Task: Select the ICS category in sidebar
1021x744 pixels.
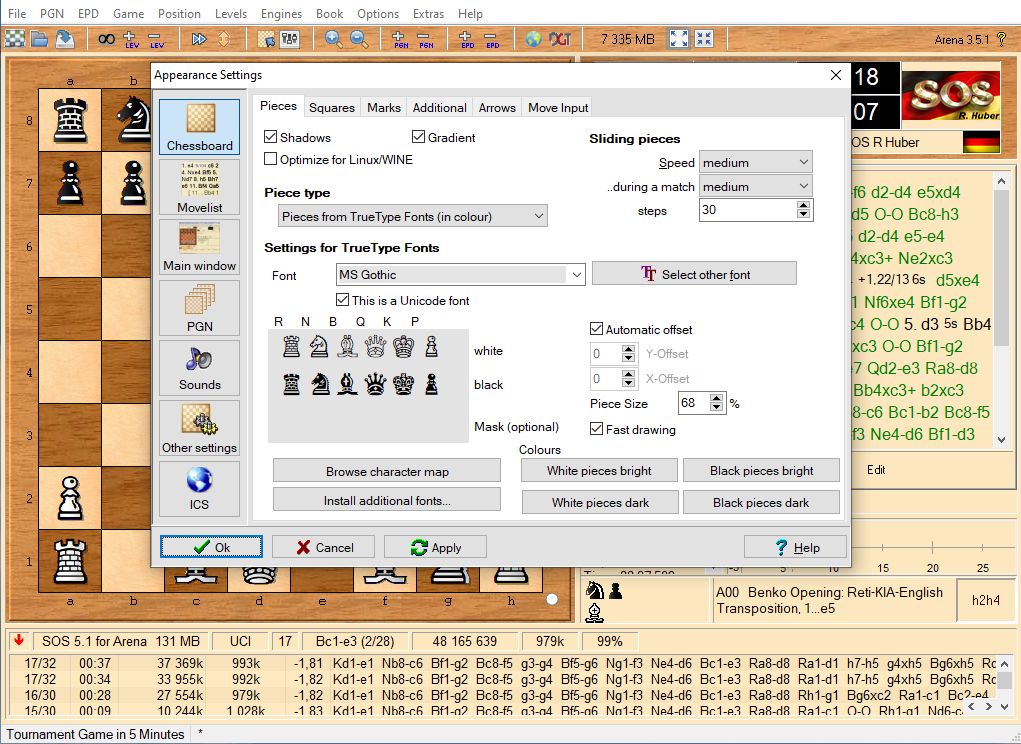Action: [x=199, y=489]
